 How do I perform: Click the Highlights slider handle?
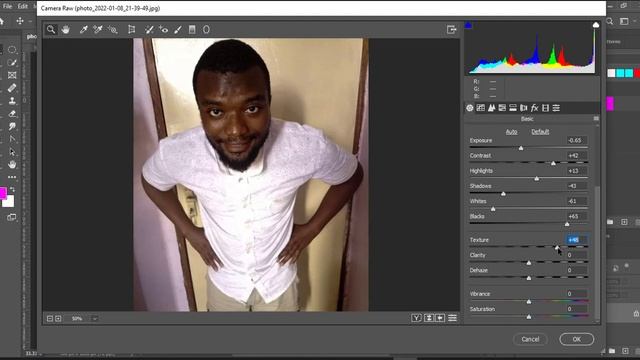point(537,178)
